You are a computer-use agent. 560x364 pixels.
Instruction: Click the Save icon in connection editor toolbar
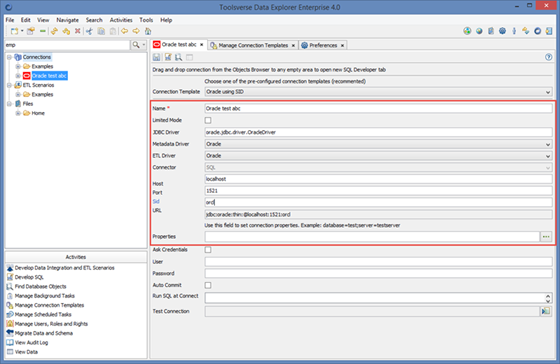[x=156, y=57]
